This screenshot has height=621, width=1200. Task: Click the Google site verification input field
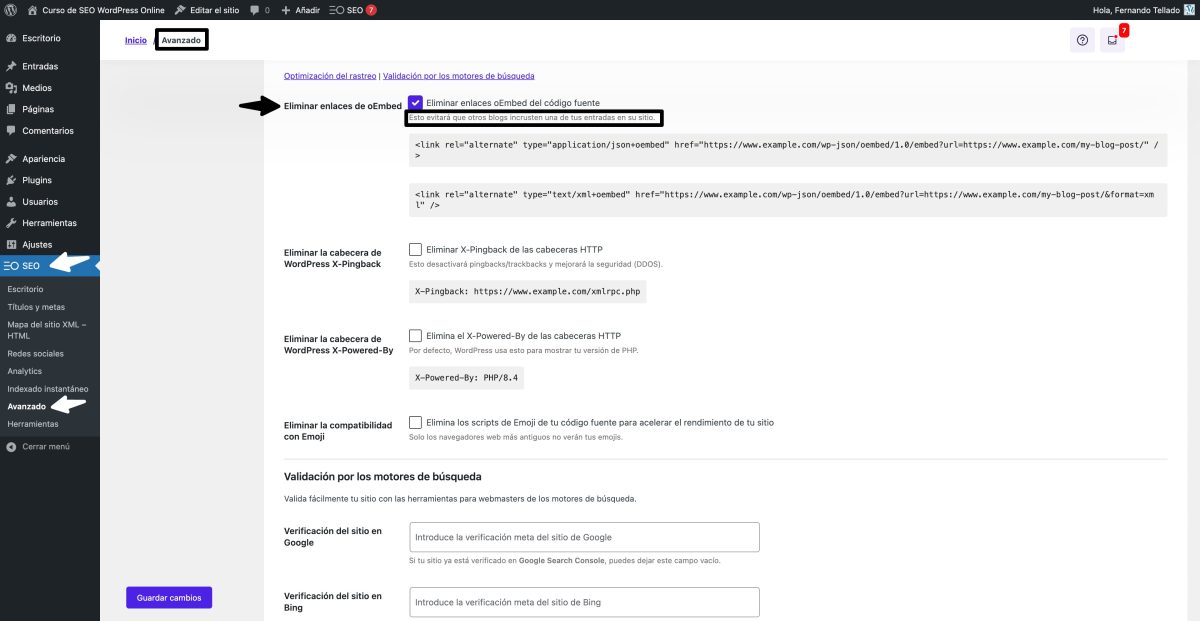pyautogui.click(x=584, y=536)
